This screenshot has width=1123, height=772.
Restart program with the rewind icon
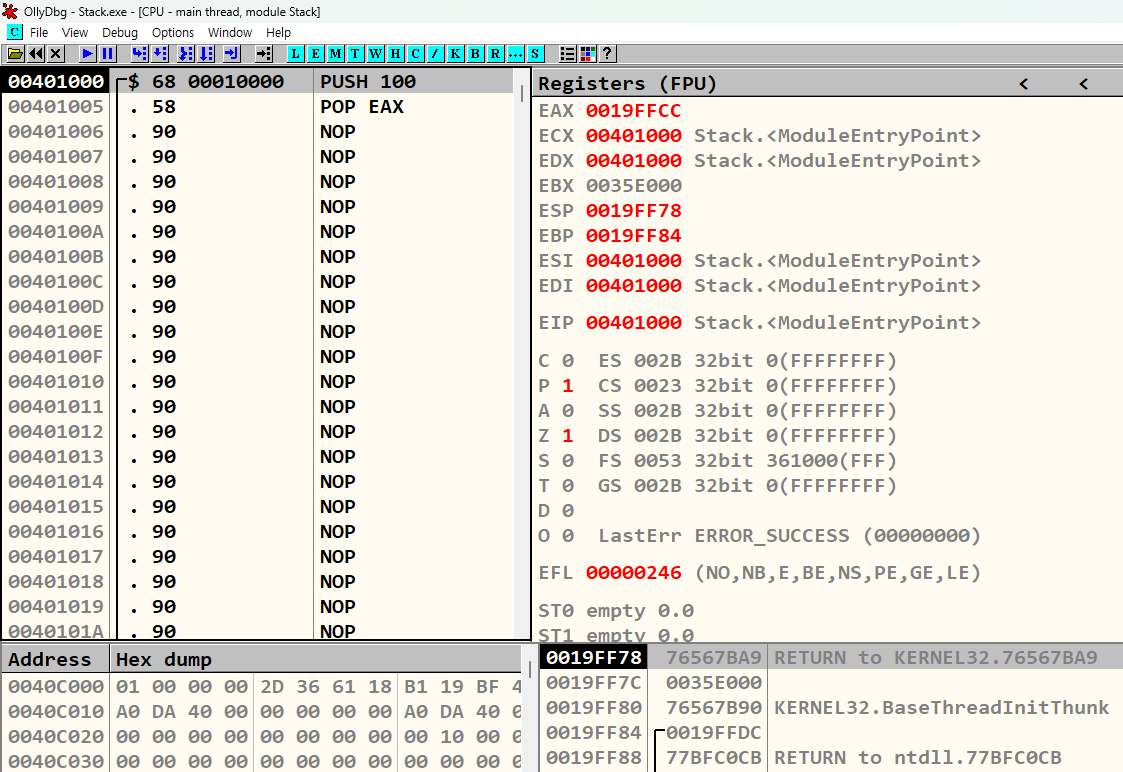coord(36,53)
